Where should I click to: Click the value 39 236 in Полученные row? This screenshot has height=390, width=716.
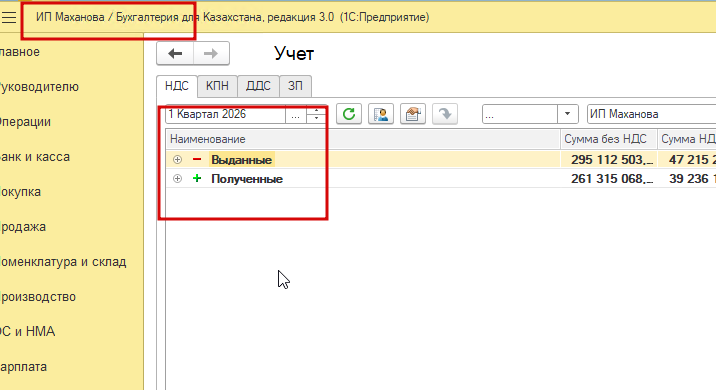(692, 179)
